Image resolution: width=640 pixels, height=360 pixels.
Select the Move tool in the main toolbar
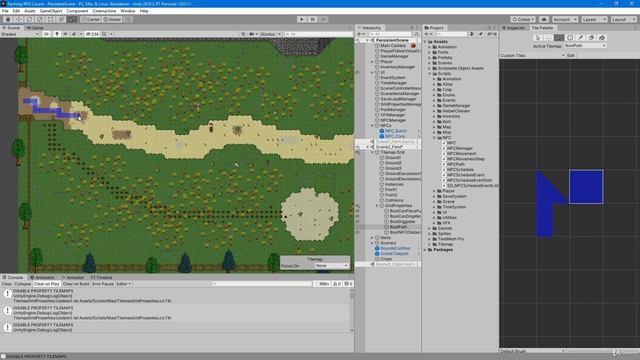click(18, 19)
